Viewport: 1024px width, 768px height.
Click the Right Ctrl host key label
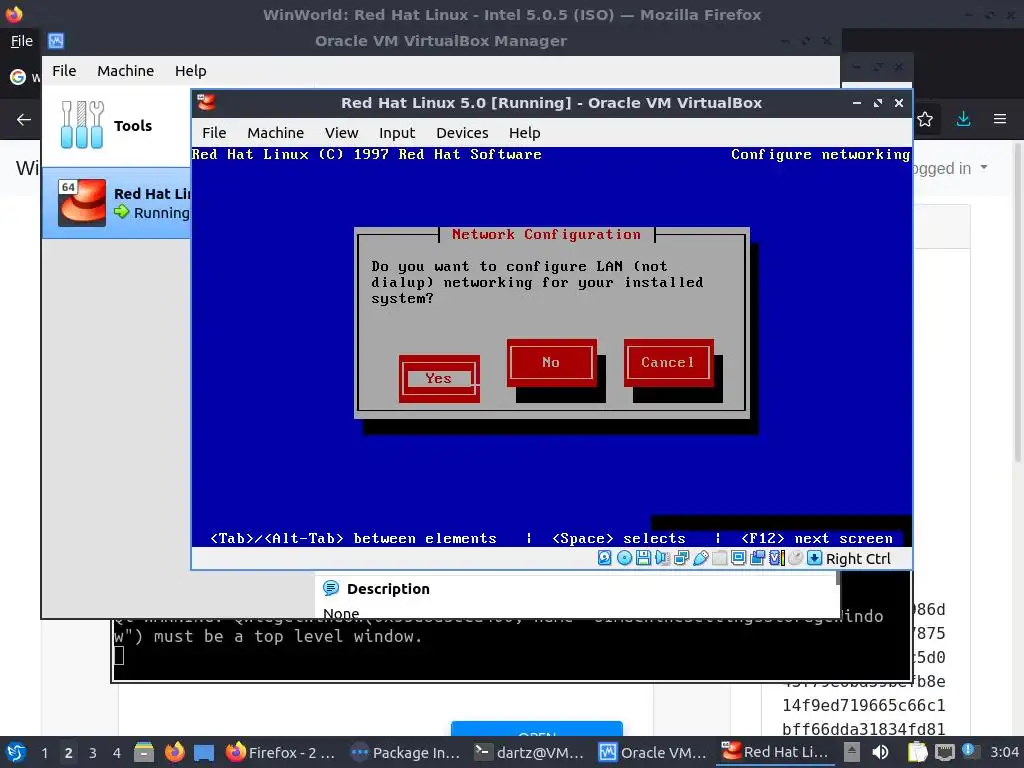coord(858,559)
